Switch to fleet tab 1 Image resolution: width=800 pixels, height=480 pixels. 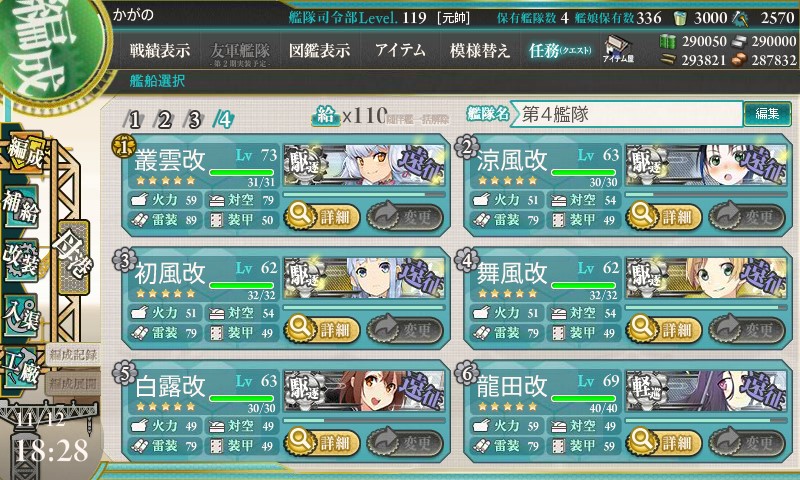click(133, 120)
